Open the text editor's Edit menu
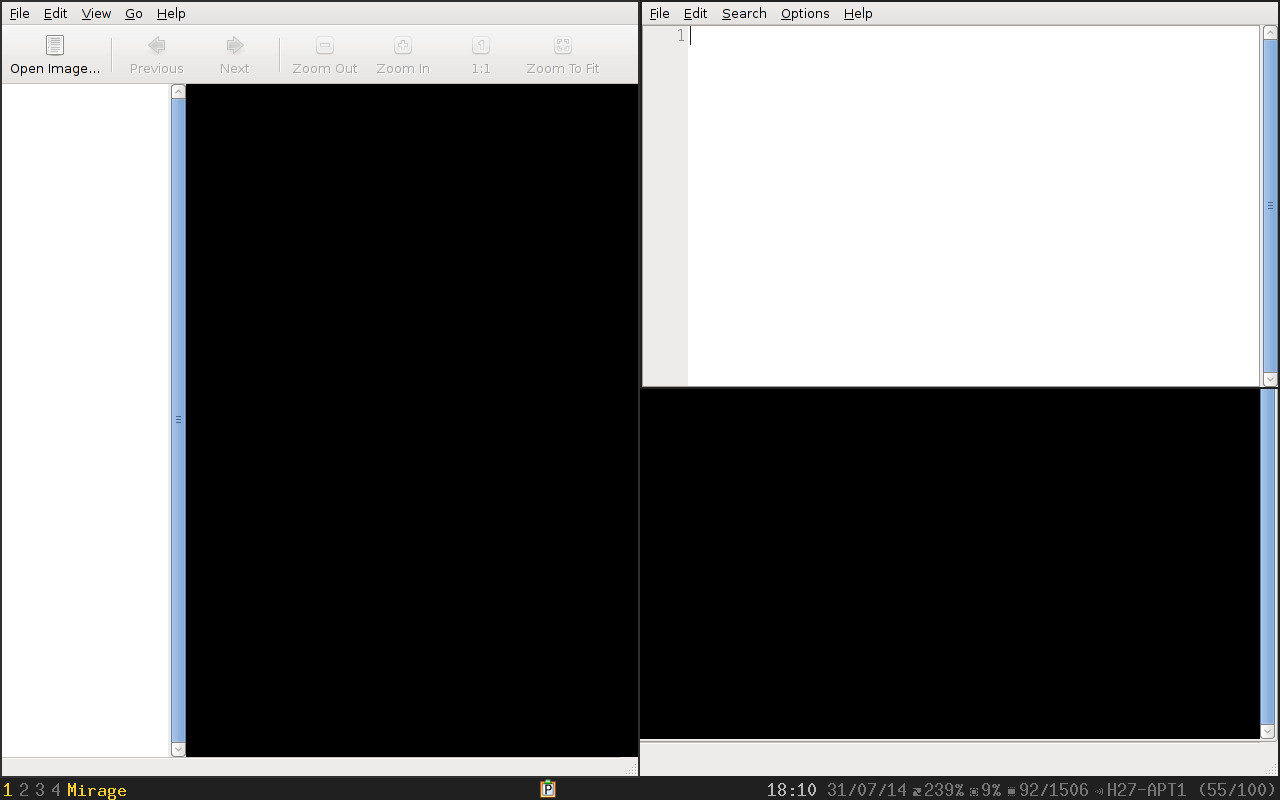This screenshot has width=1280, height=800. point(695,14)
